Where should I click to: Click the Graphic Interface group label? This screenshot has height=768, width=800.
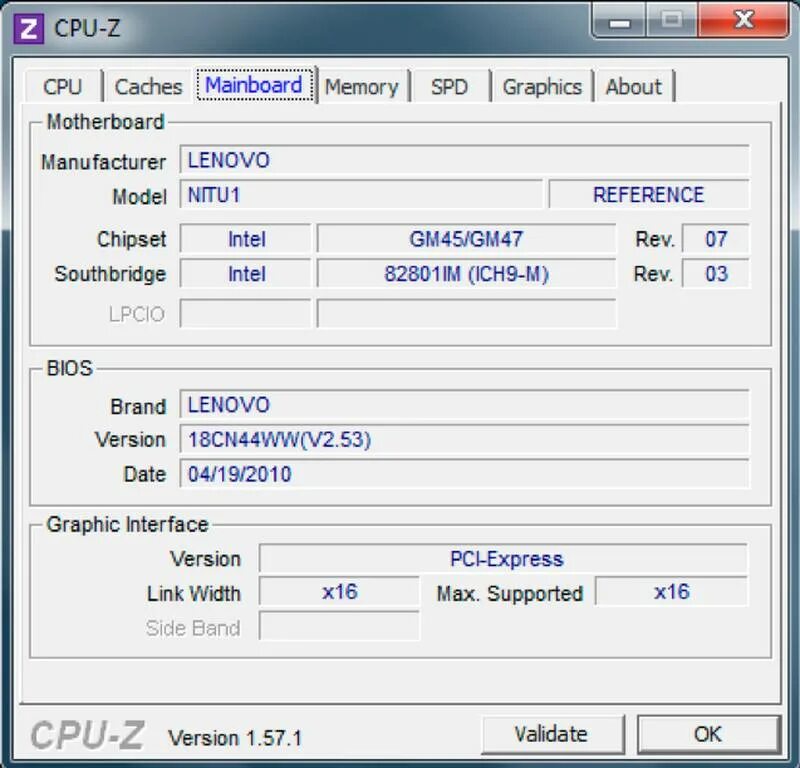pos(128,525)
